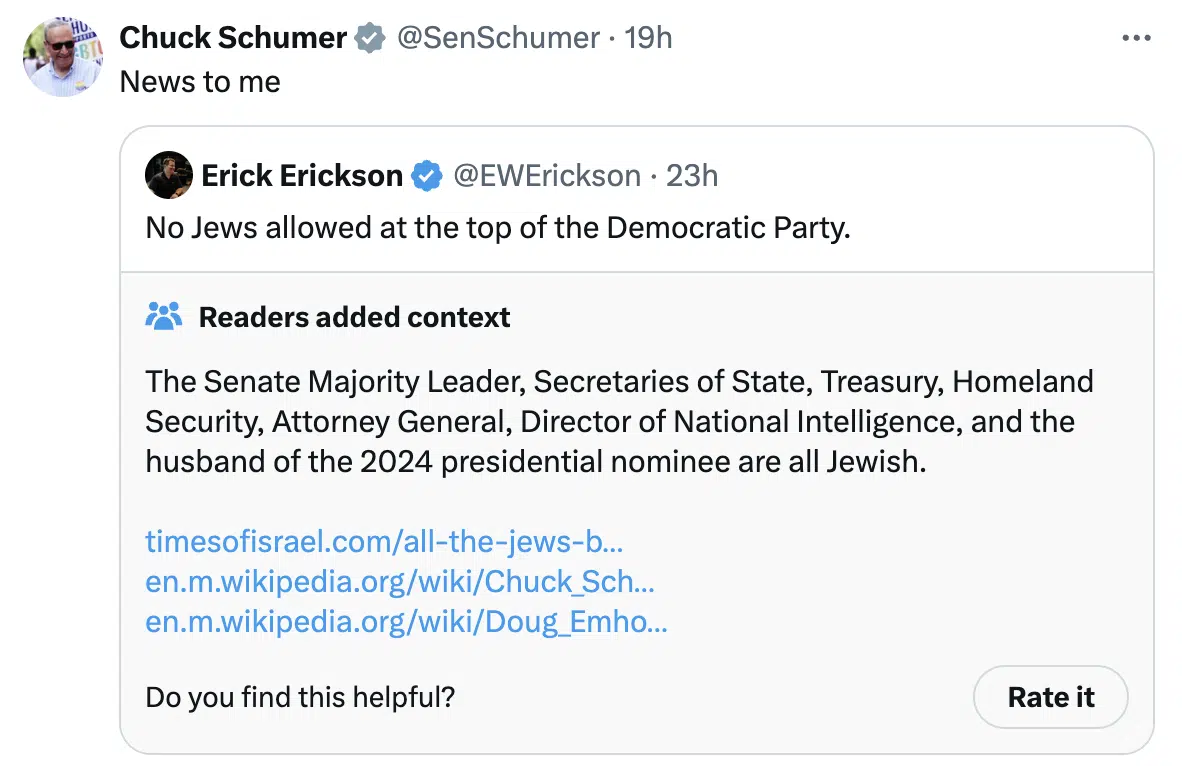Click Erick Erickson's blue verified checkmark
Image resolution: width=1182 pixels, height=766 pixels.
(427, 176)
